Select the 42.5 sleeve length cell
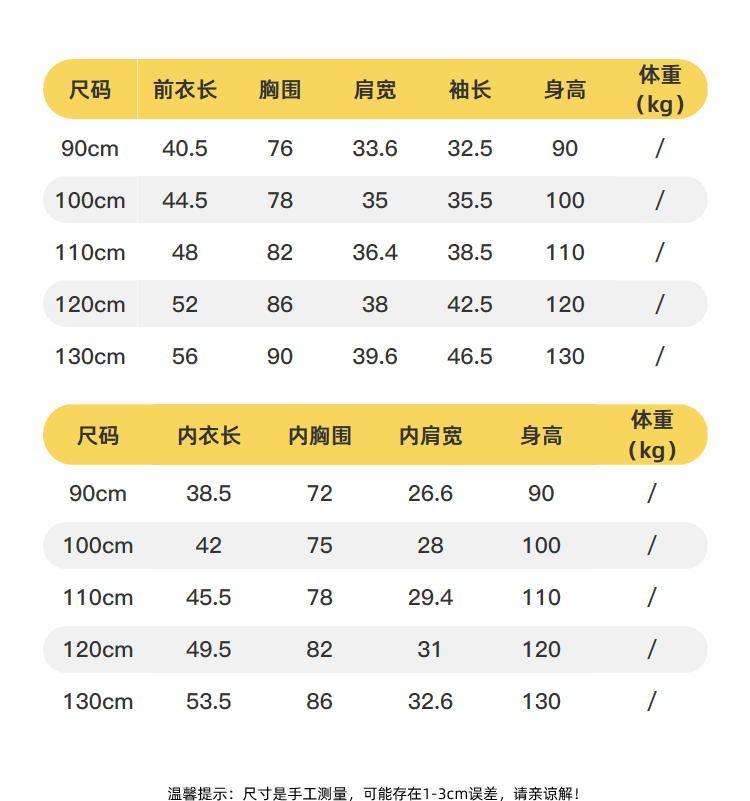This screenshot has width=750, height=801. coord(470,305)
